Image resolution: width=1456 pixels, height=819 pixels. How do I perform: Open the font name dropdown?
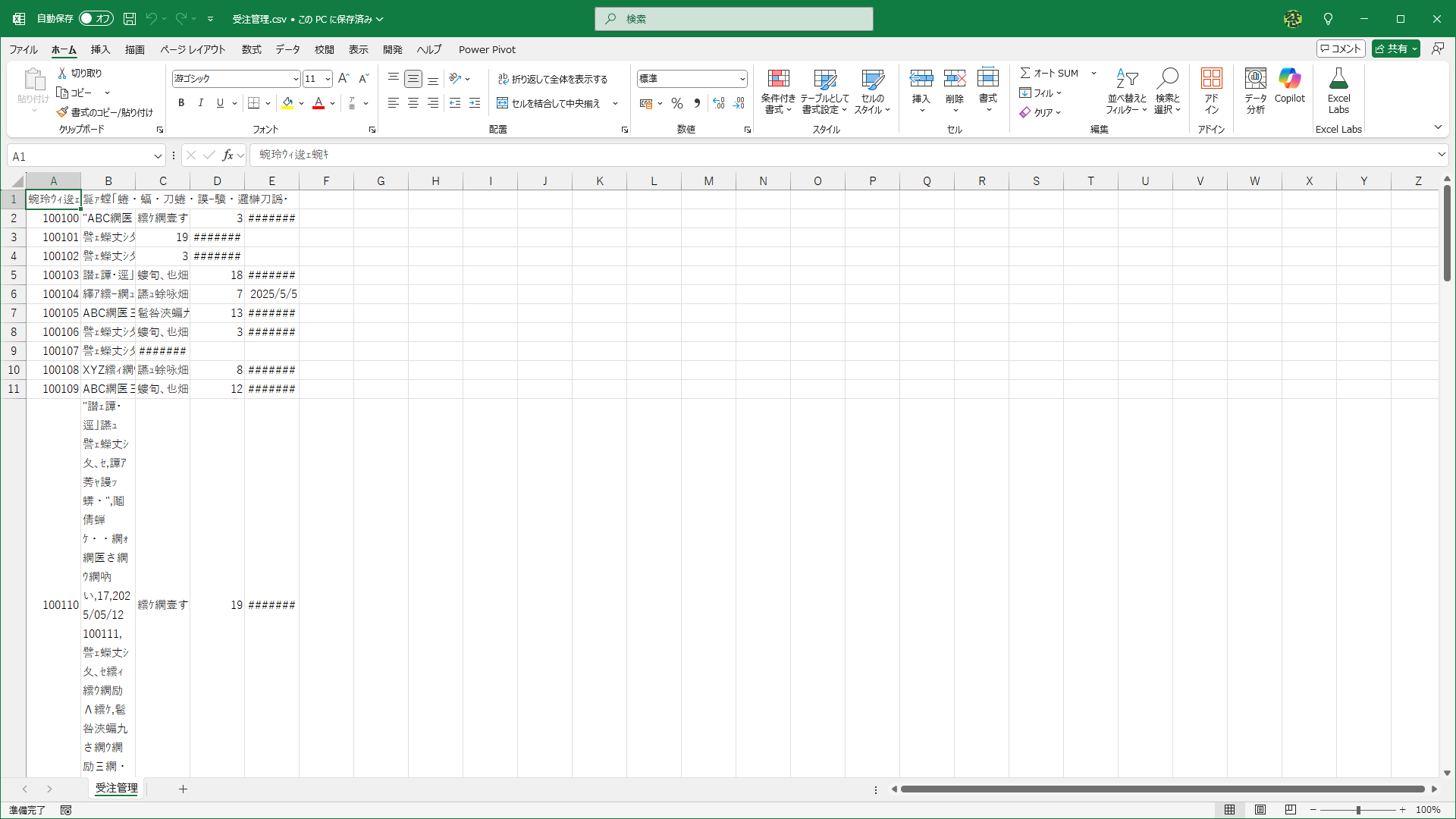click(296, 79)
